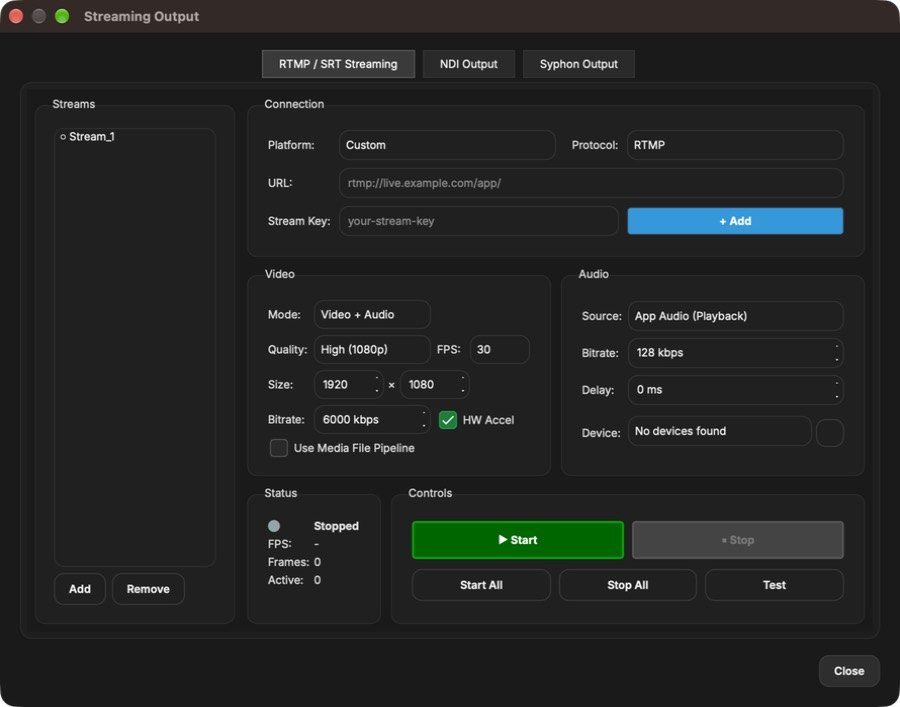Open Audio Source dropdown App Audio (Playback)
This screenshot has height=707, width=900.
pyautogui.click(x=735, y=316)
